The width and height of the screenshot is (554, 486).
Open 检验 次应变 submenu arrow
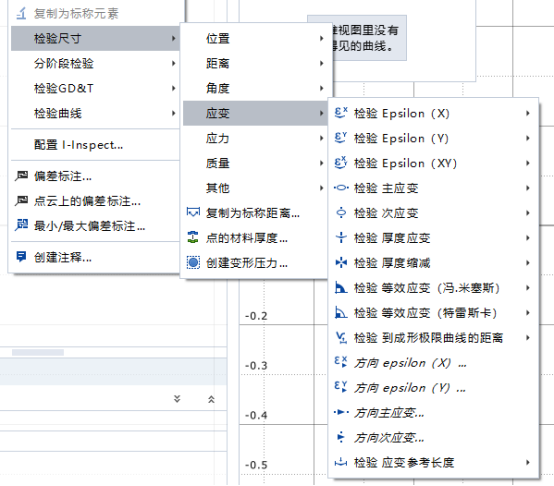(528, 213)
